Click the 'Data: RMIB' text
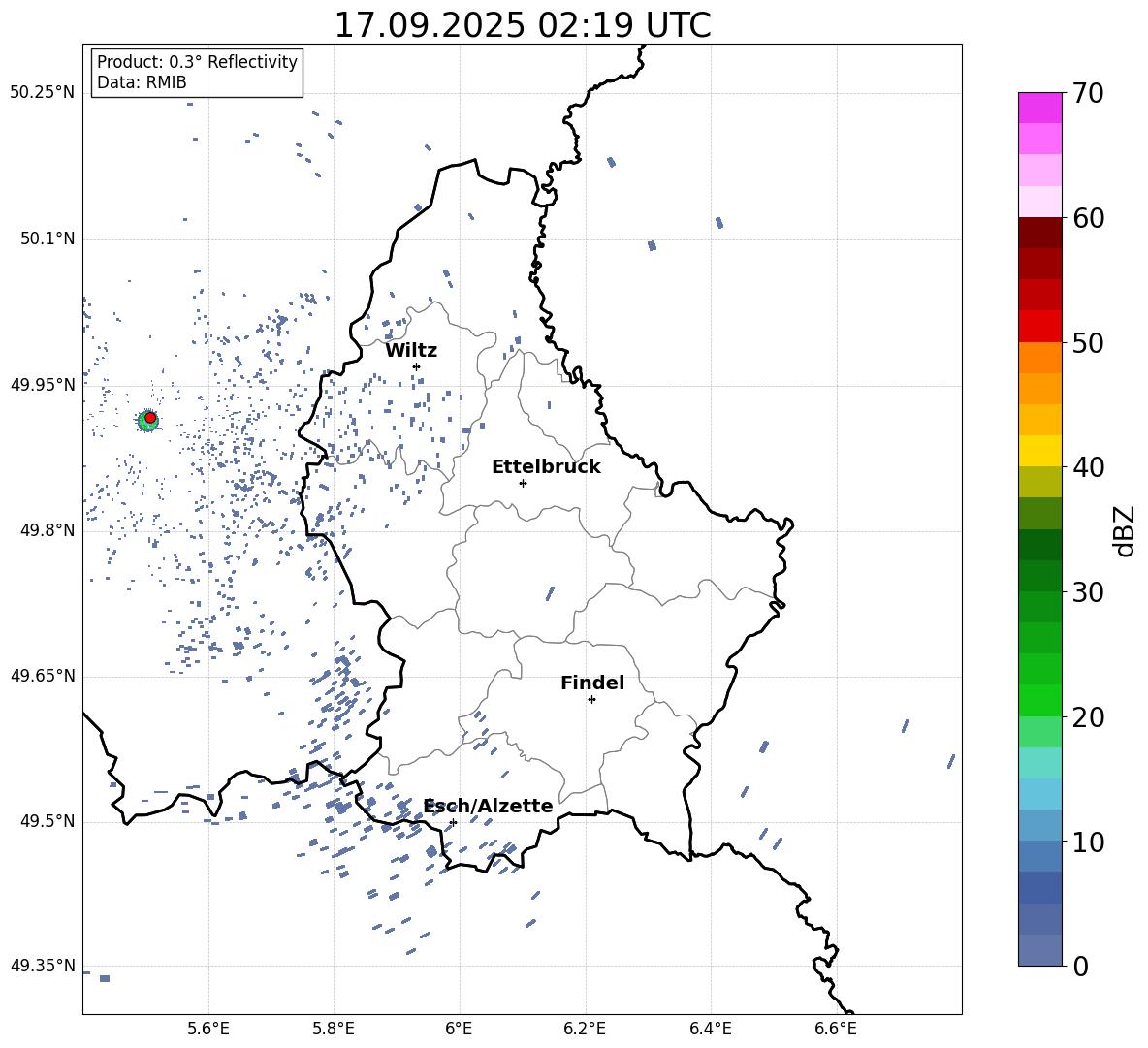This screenshot has height=1048, width=1148. click(x=142, y=82)
